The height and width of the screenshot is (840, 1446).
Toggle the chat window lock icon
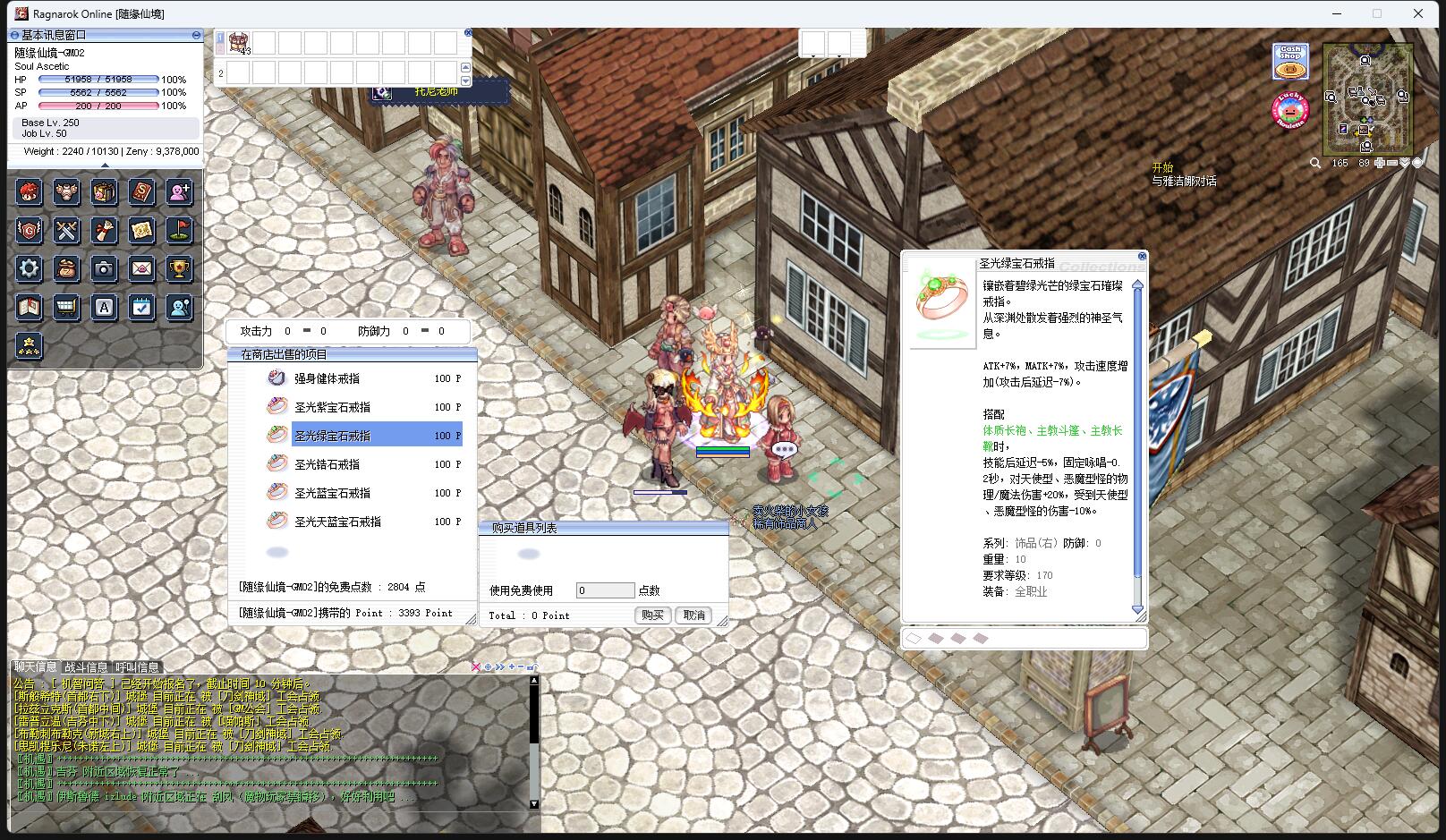pos(532,666)
